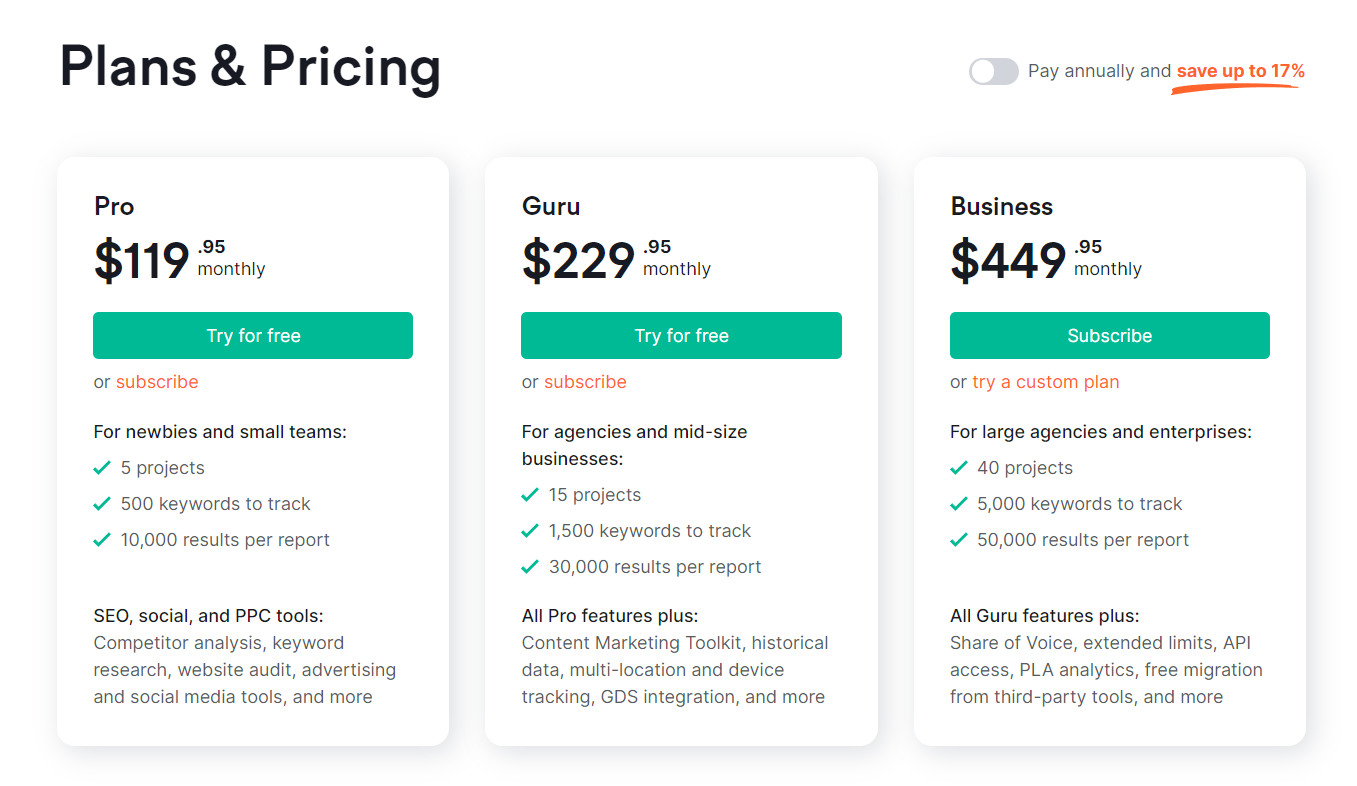This screenshot has width=1357, height=786.
Task: Toggle the Pay annually switch
Action: coord(993,71)
